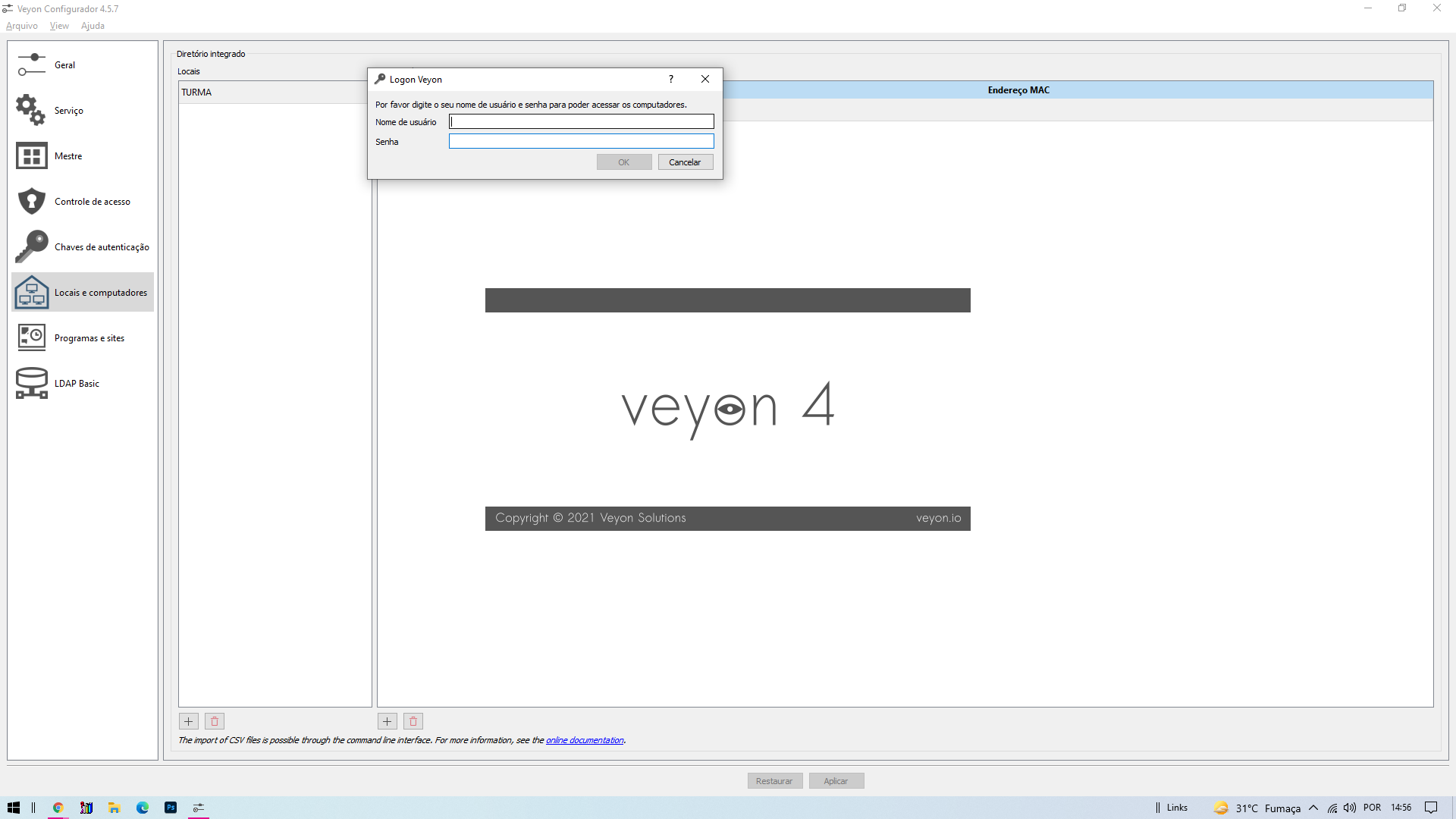Open Photoshop from the taskbar
Image resolution: width=1456 pixels, height=819 pixels.
point(171,808)
